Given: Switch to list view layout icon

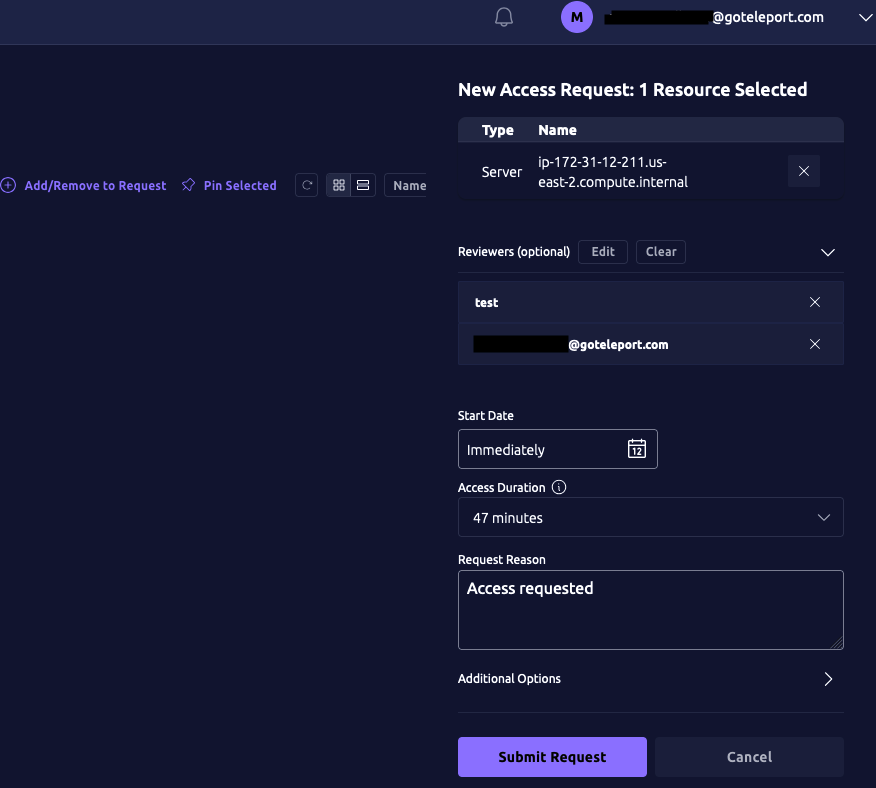Looking at the screenshot, I should click(x=363, y=185).
